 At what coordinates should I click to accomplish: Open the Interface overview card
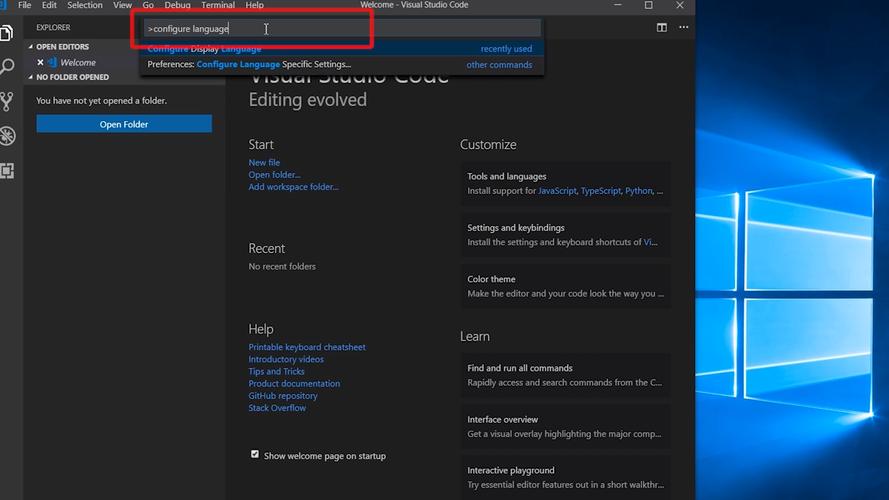pyautogui.click(x=565, y=427)
